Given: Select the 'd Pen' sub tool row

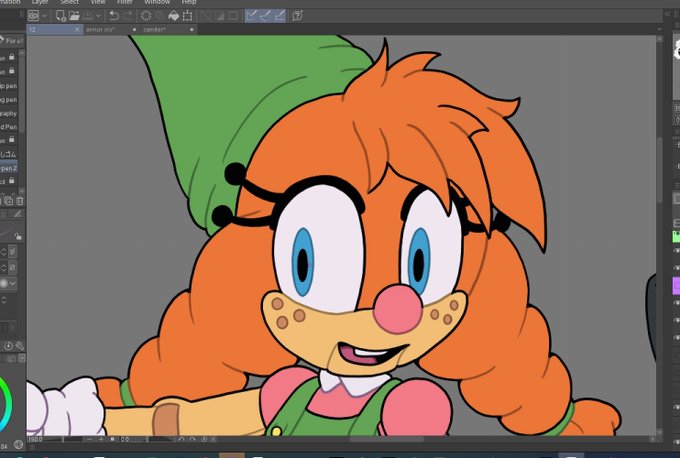Looking at the screenshot, I should click(9, 127).
